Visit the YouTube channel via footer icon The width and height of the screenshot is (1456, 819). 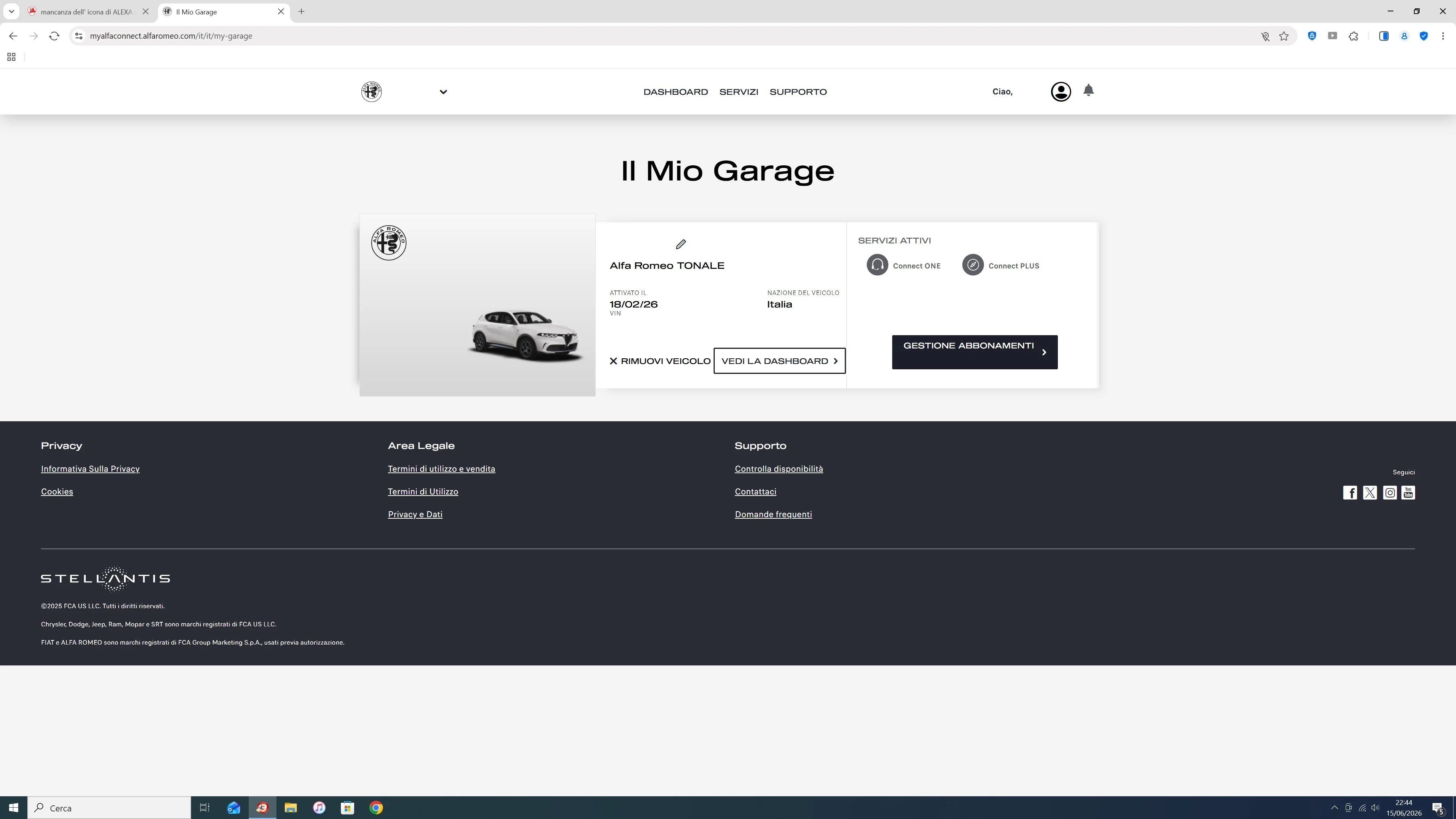[1408, 493]
